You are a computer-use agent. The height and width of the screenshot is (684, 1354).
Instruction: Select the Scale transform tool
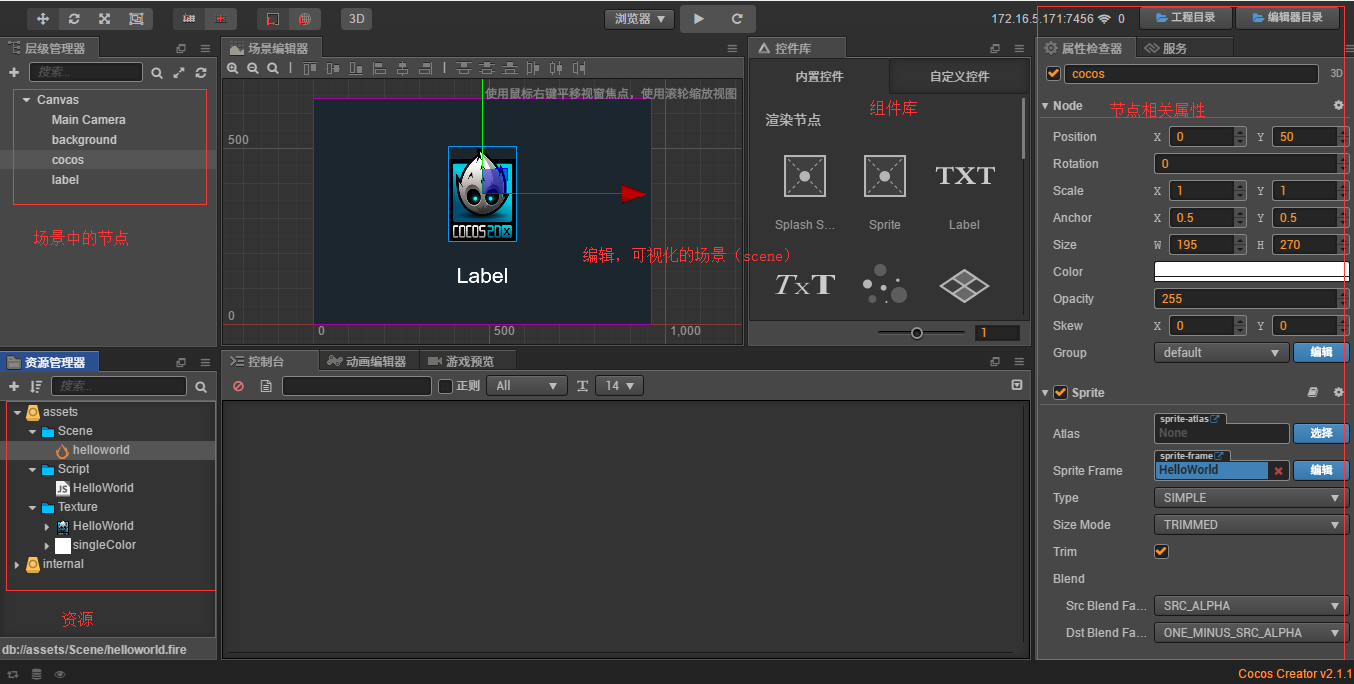pos(105,19)
